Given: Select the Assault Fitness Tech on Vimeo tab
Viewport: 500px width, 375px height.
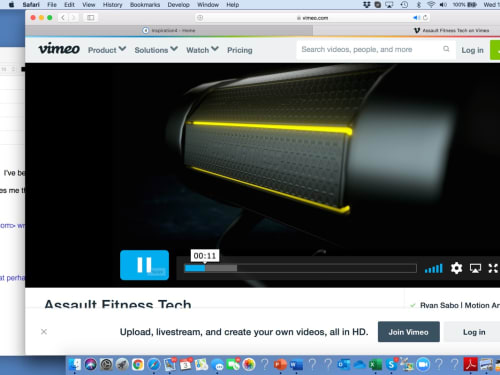Looking at the screenshot, I should click(452, 30).
